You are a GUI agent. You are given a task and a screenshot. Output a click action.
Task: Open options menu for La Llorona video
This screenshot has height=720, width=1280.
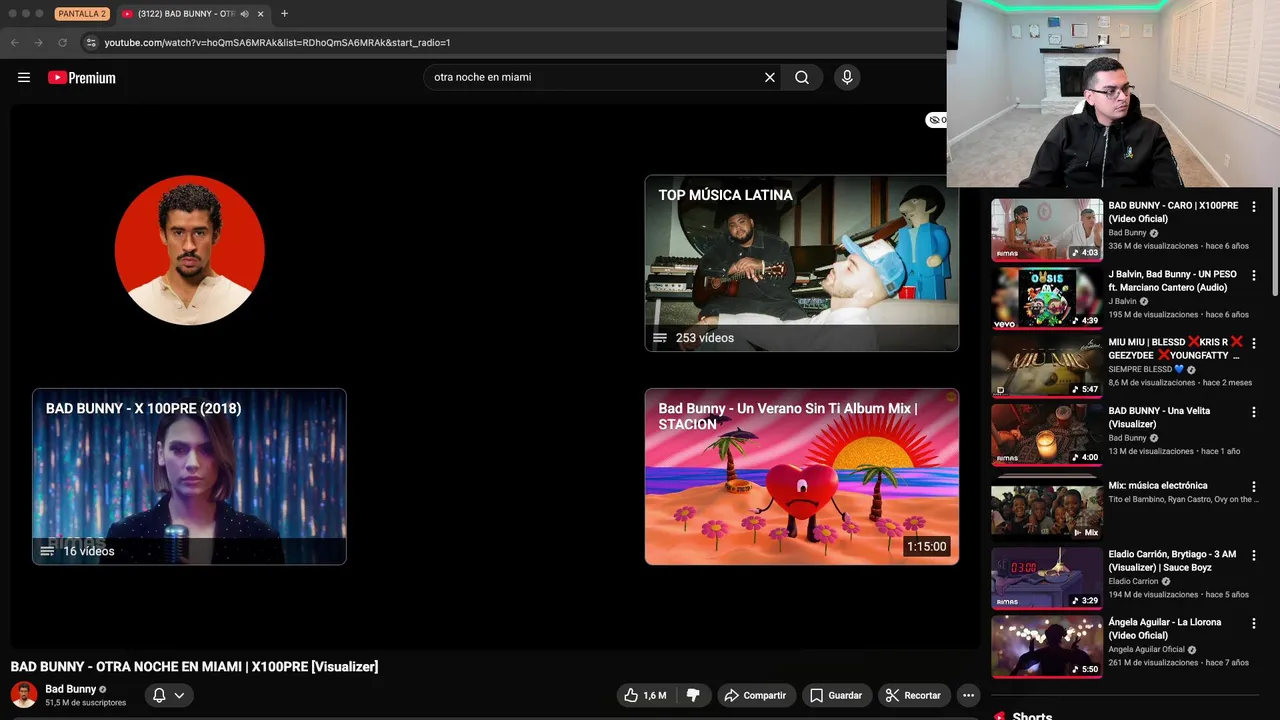(1253, 623)
